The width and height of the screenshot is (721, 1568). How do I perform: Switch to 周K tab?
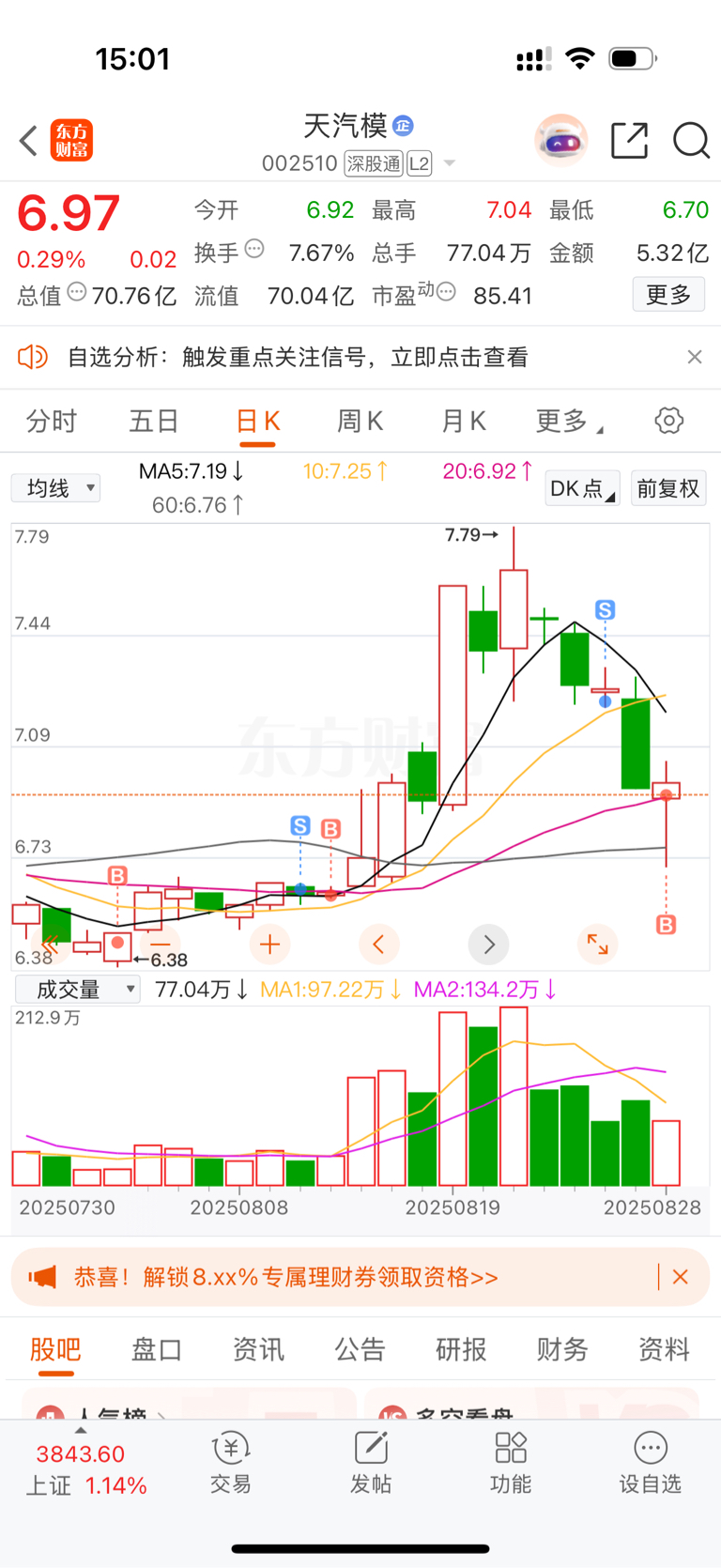pos(360,421)
